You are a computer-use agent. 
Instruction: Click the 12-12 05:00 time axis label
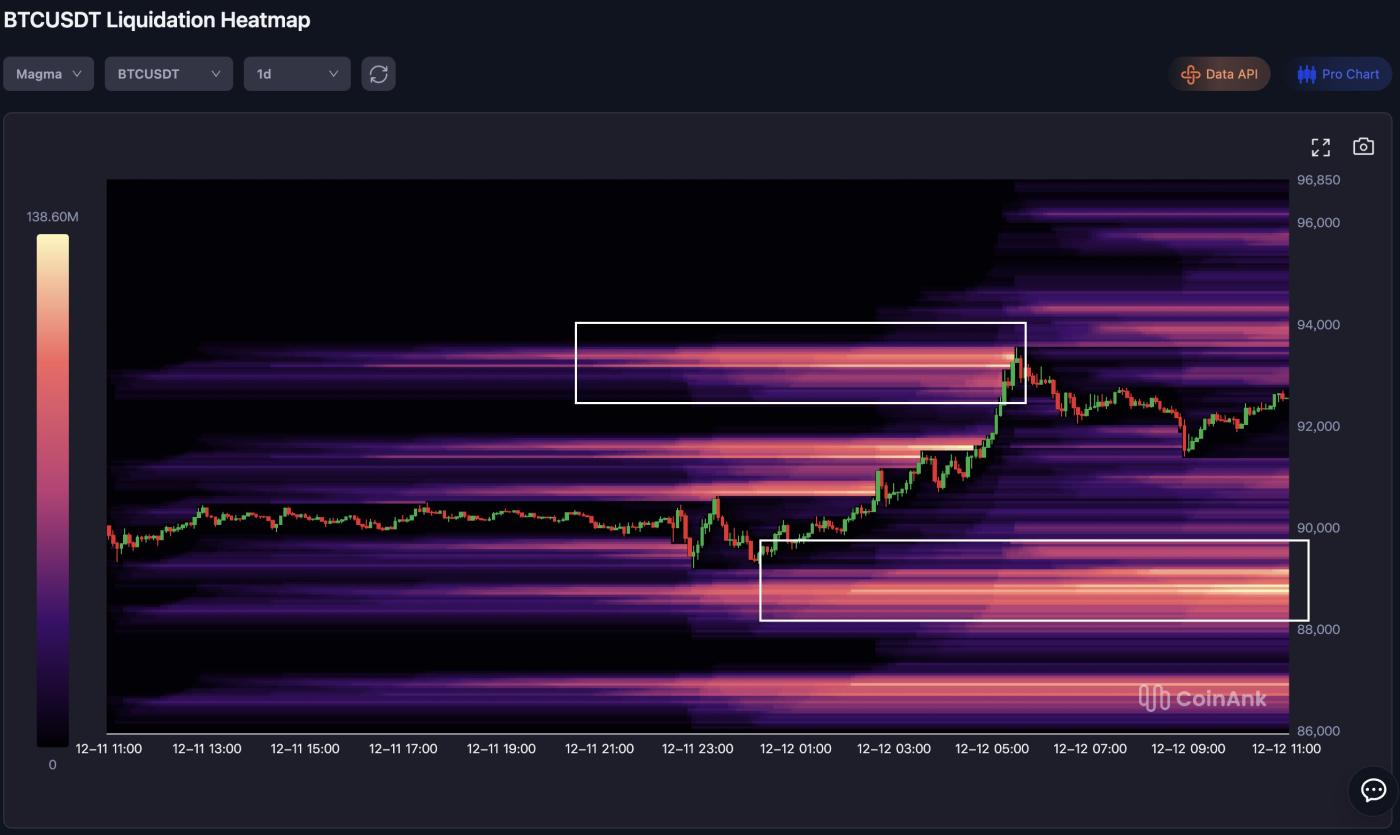(x=991, y=749)
